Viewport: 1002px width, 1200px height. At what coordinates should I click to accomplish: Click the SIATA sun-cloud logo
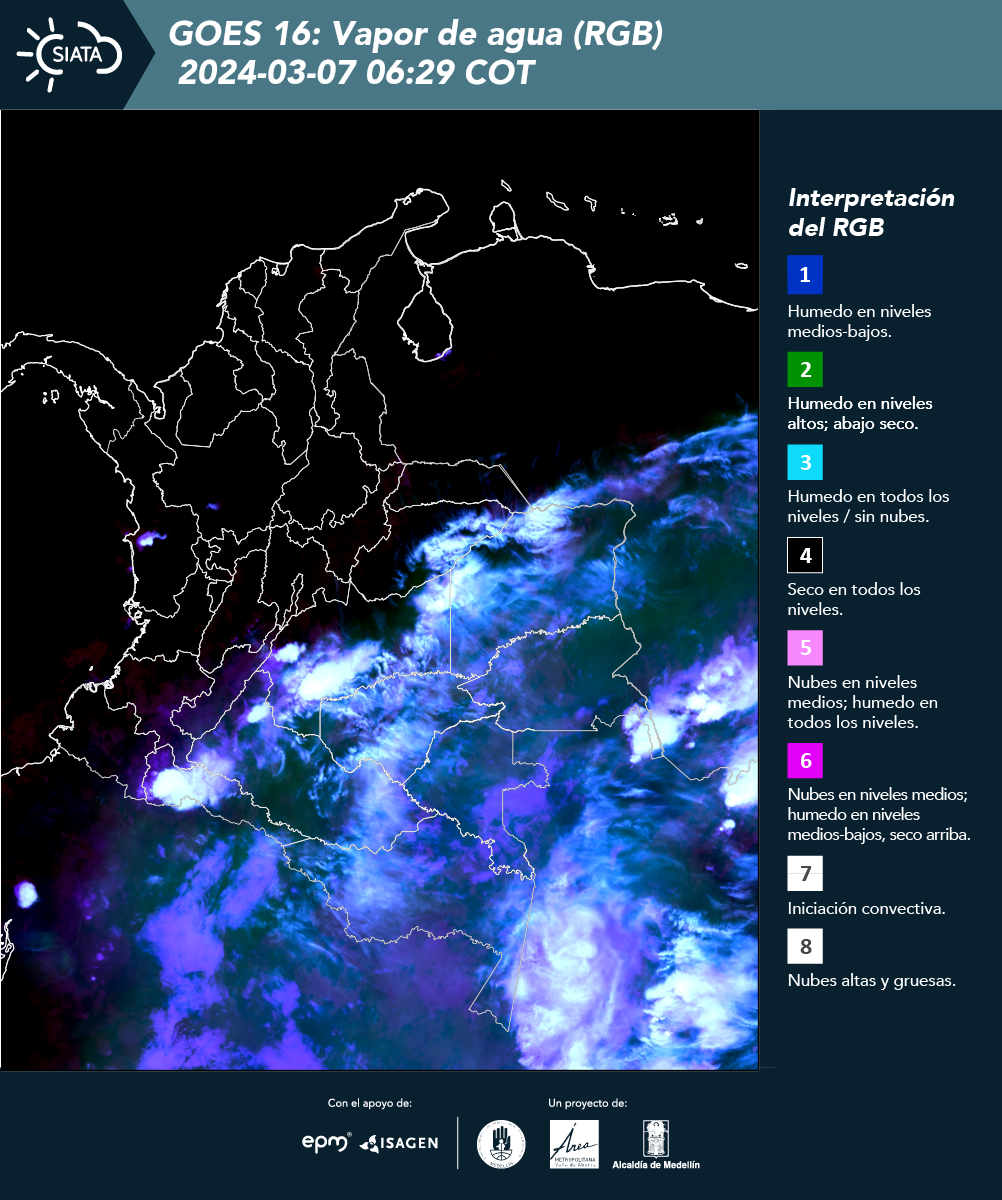(x=70, y=54)
